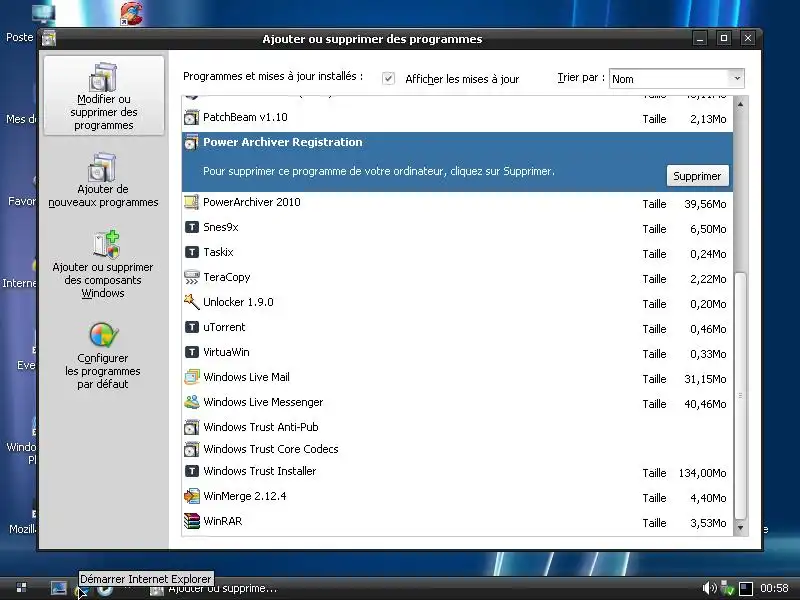This screenshot has width=800, height=600.
Task: Open Ajouter ou supprimer des composants Windows
Action: 103,264
